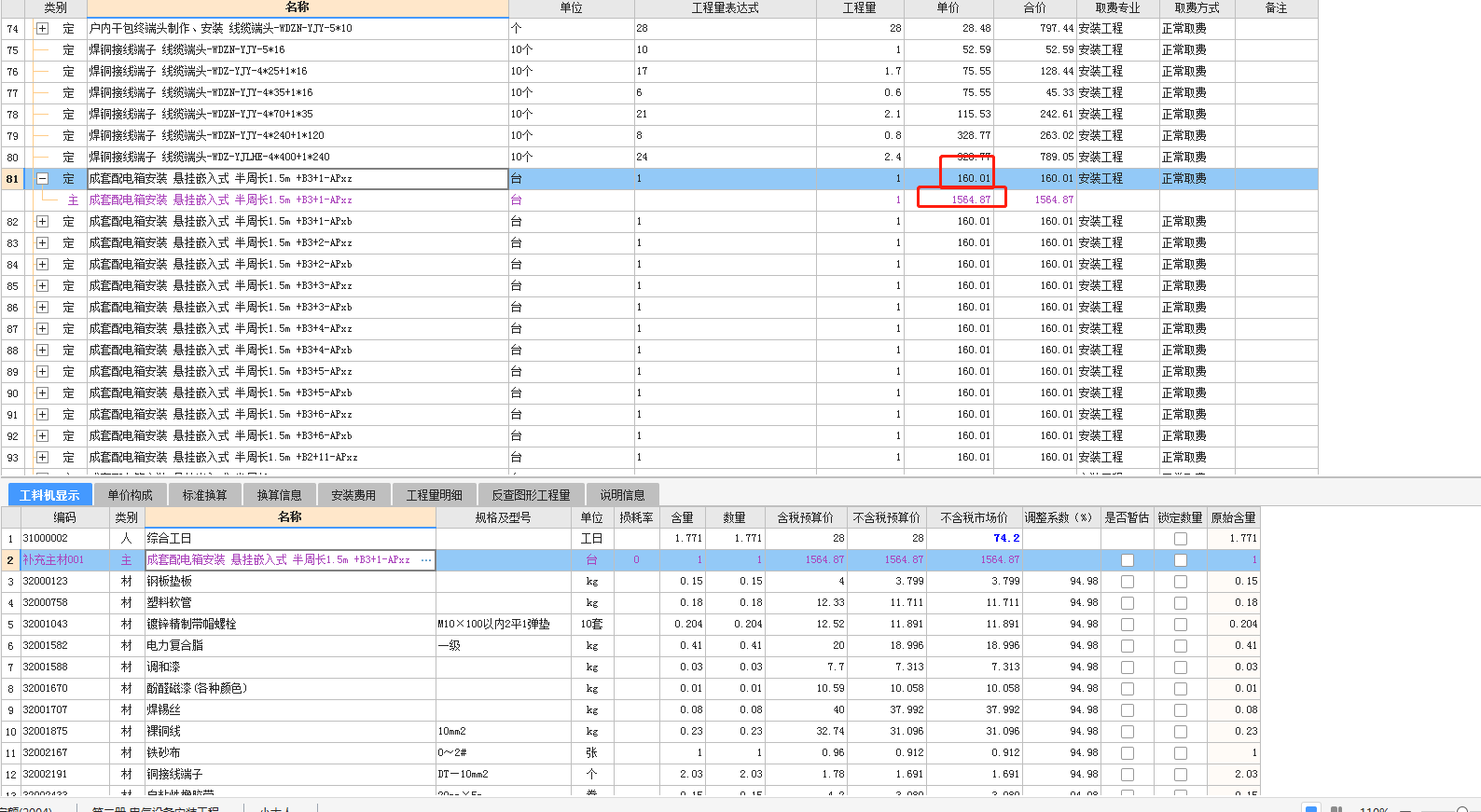Check 锁定数量 for 调和漆
The height and width of the screenshot is (812, 1481).
1181,667
